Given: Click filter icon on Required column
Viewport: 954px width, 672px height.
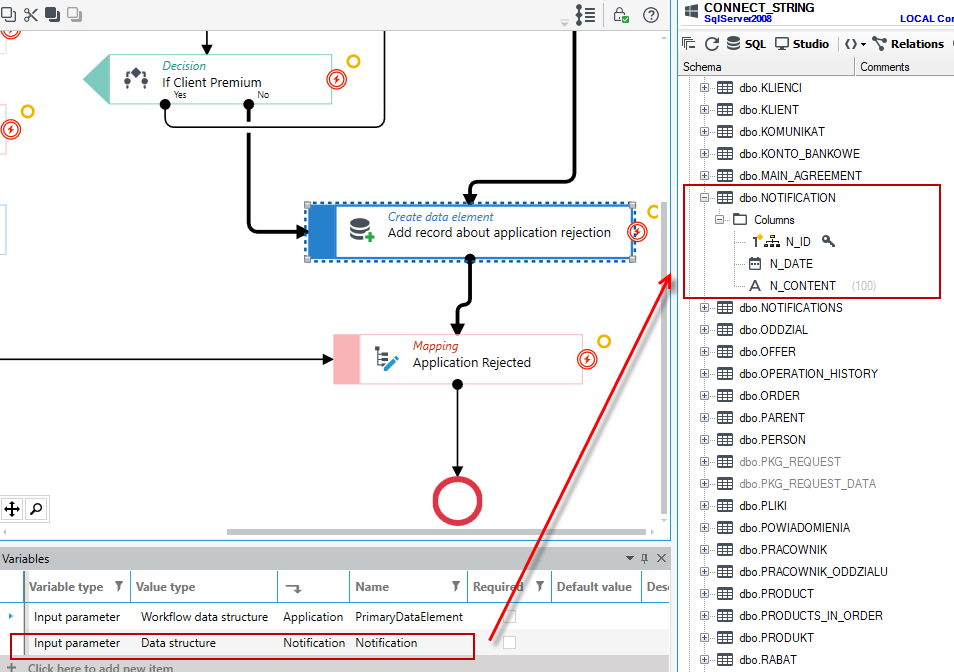Looking at the screenshot, I should click(540, 586).
